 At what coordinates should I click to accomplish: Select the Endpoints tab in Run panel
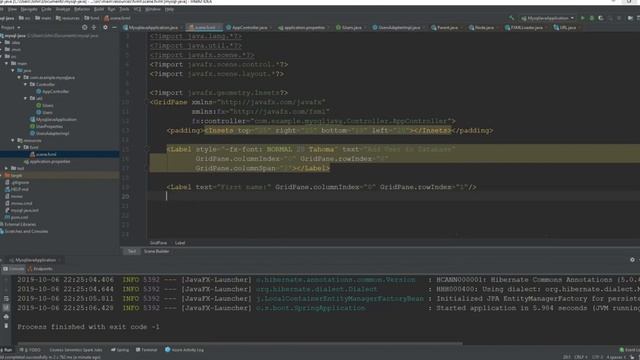[x=40, y=269]
